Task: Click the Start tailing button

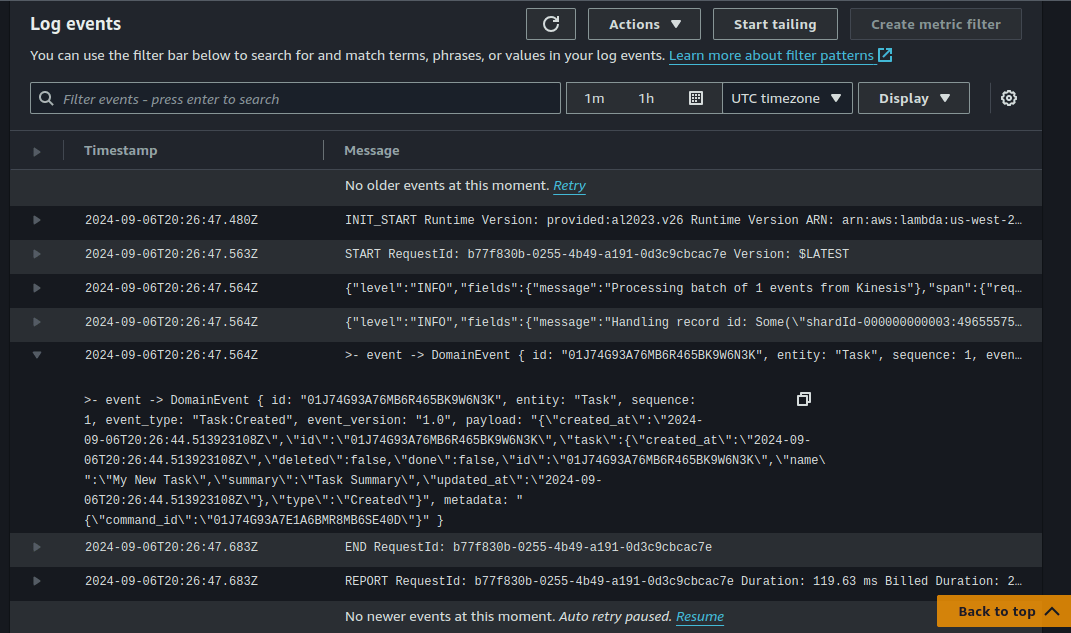Action: (x=775, y=24)
